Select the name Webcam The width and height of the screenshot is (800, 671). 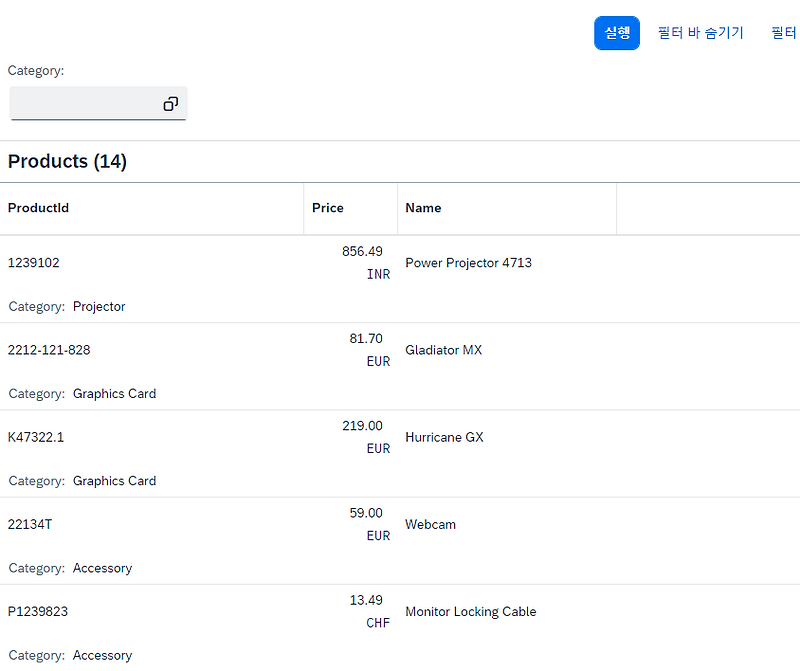[430, 525]
